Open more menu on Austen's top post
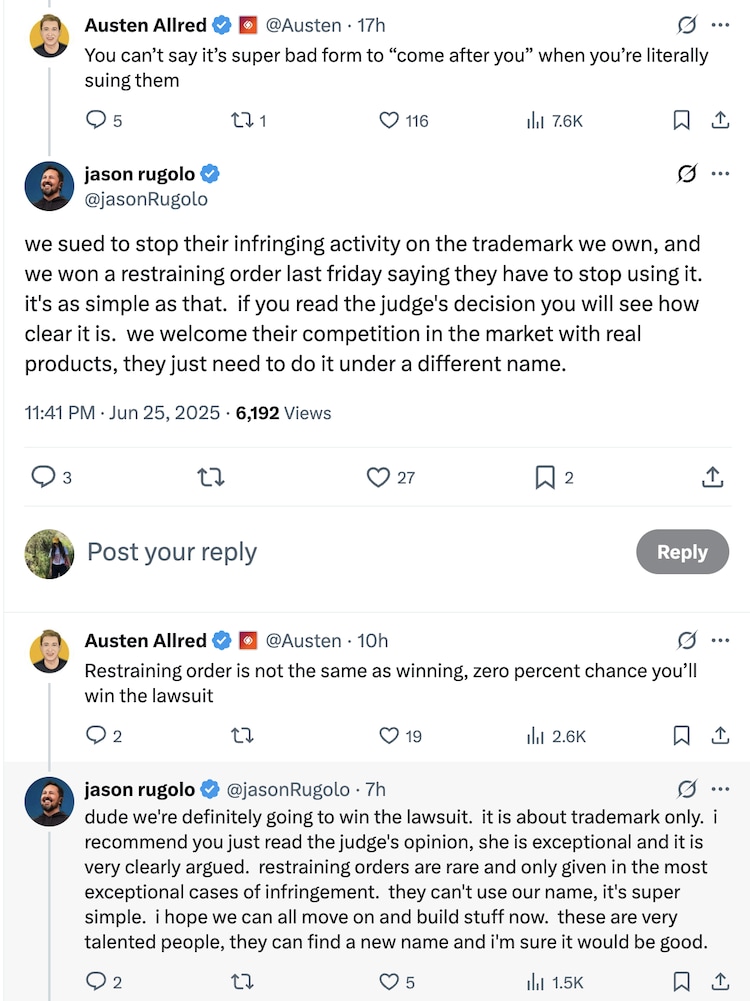Image resolution: width=750 pixels, height=1001 pixels. pyautogui.click(x=720, y=25)
